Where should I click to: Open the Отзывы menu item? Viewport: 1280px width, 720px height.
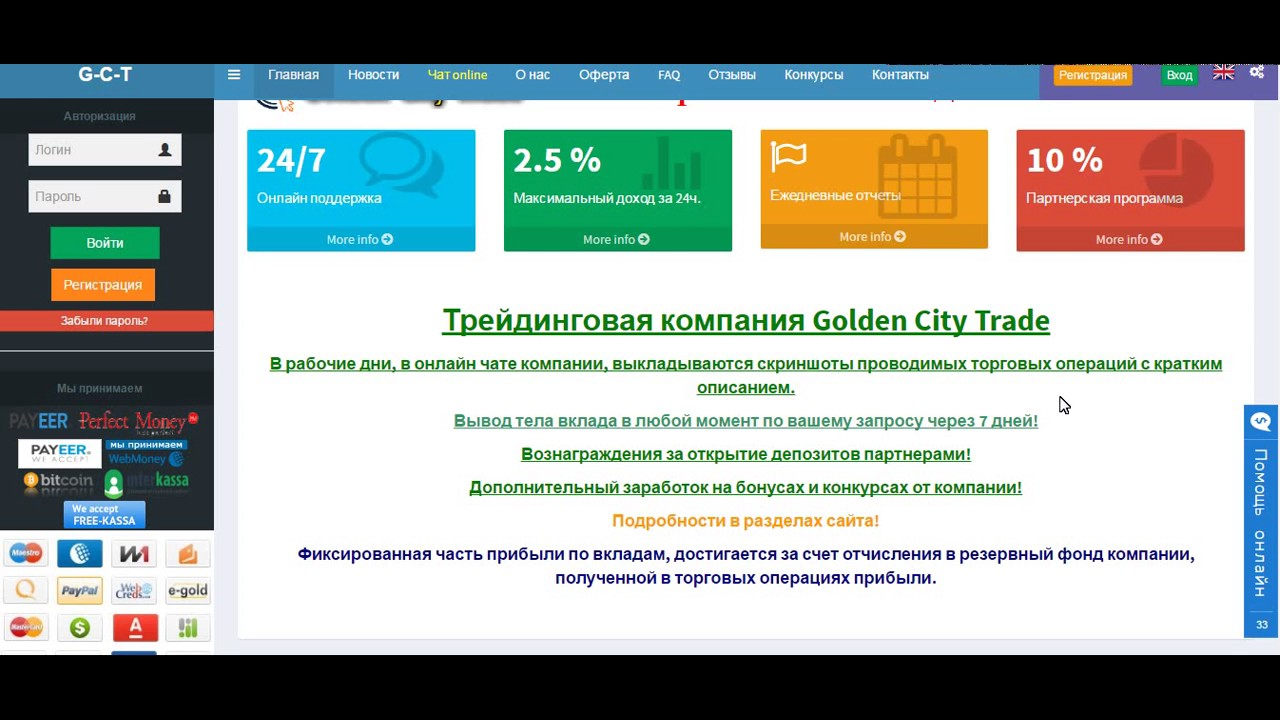coord(732,75)
